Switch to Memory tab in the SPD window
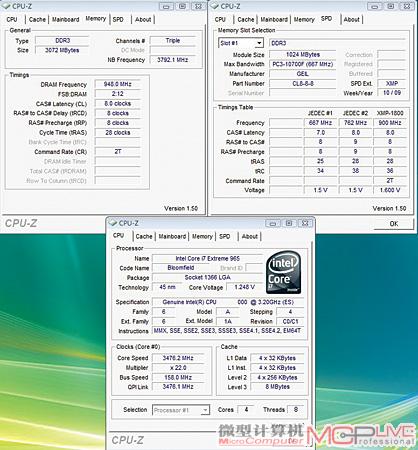418x450 pixels. point(304,19)
